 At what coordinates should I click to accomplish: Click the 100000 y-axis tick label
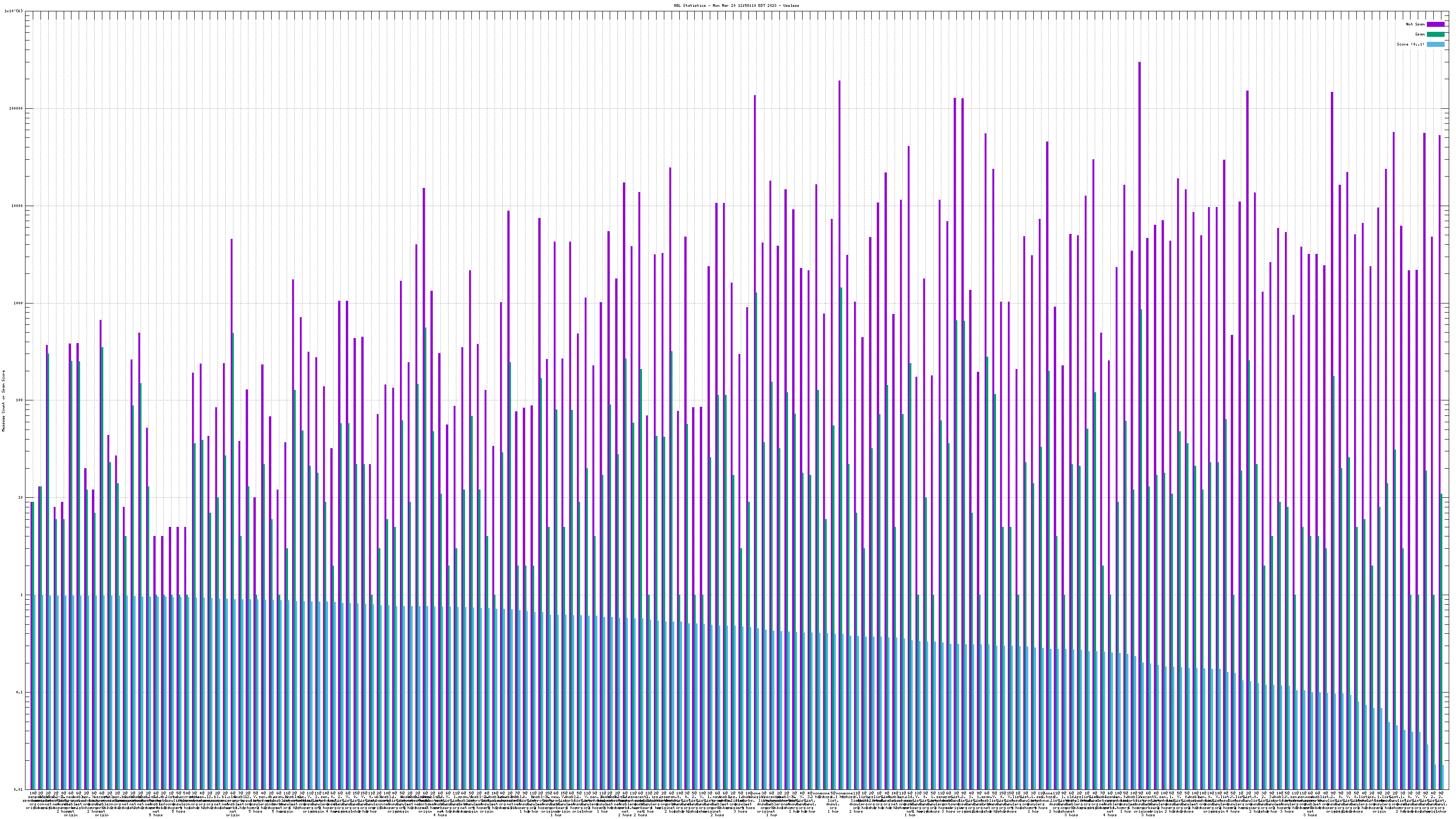[15, 109]
